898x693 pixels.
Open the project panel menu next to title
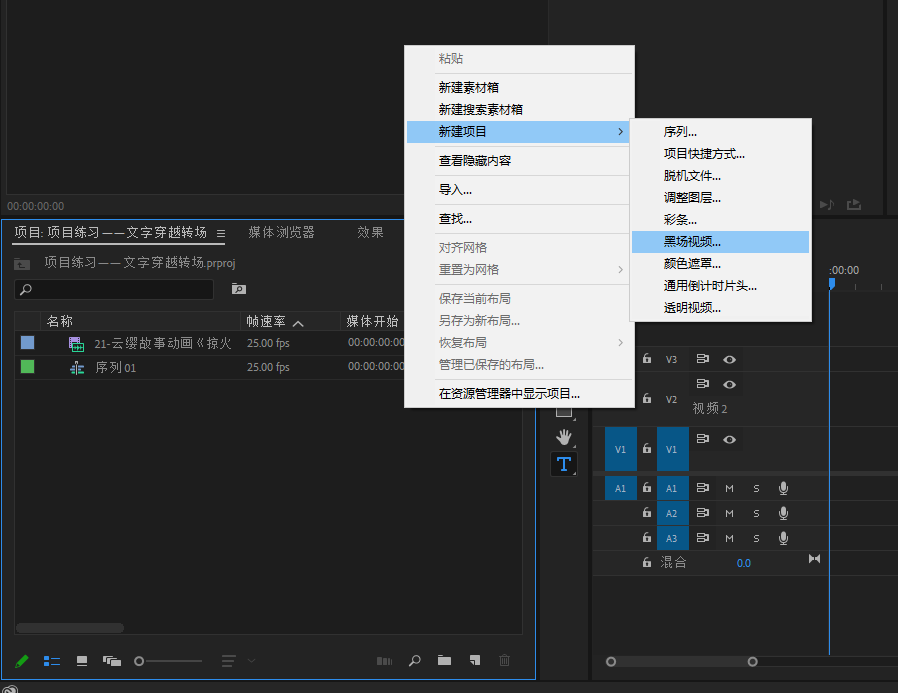[x=221, y=233]
